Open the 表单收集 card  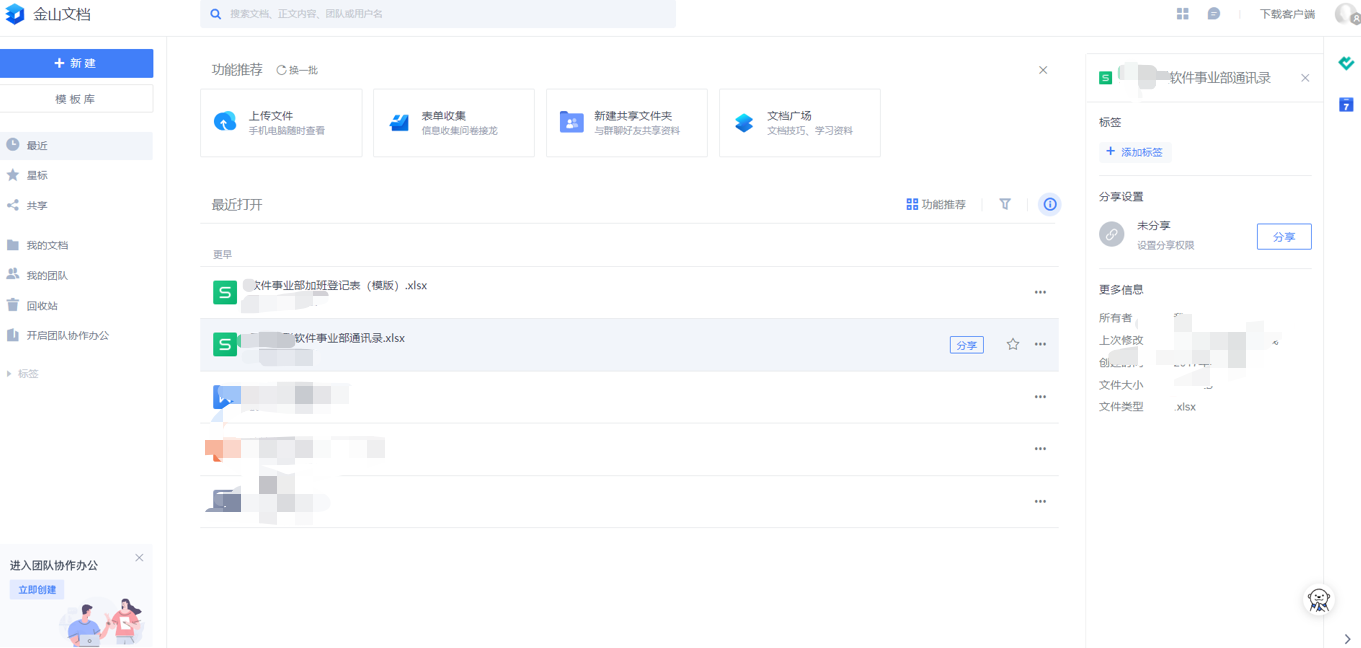(x=454, y=123)
